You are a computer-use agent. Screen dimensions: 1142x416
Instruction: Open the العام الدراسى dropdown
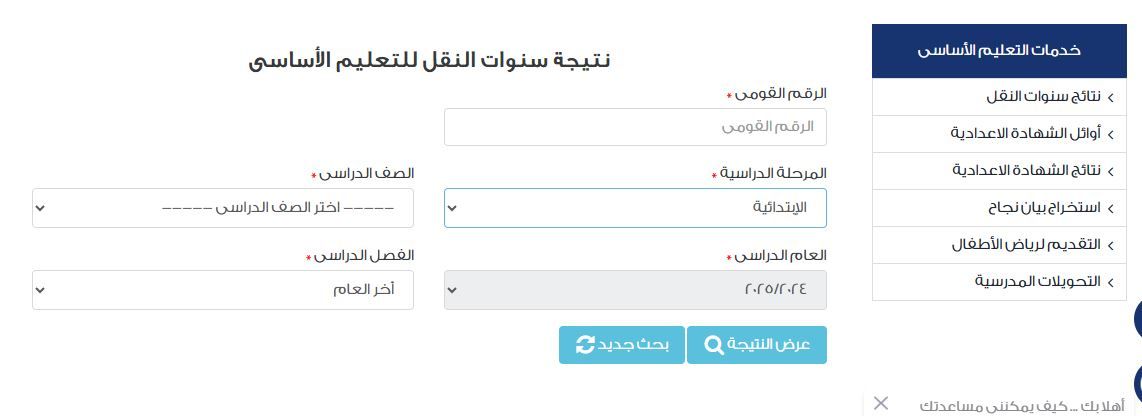pyautogui.click(x=635, y=290)
